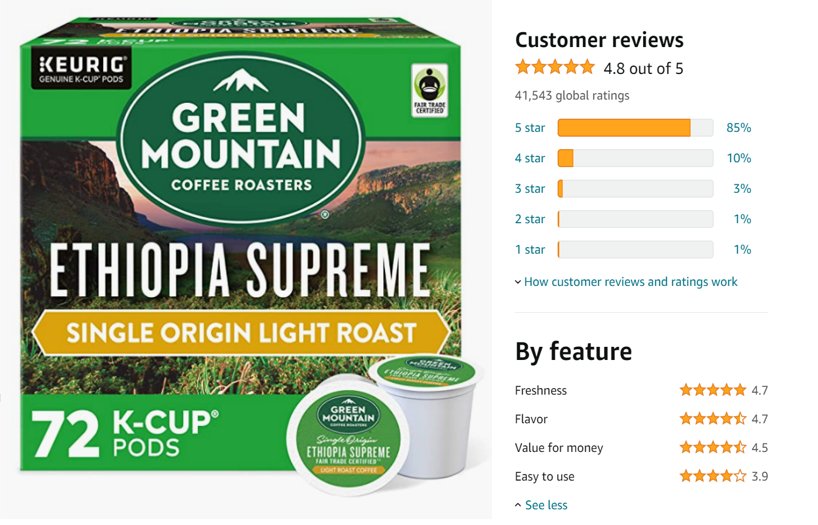The width and height of the screenshot is (818, 525).
Task: Click the Value for money stars
Action: [x=713, y=447]
